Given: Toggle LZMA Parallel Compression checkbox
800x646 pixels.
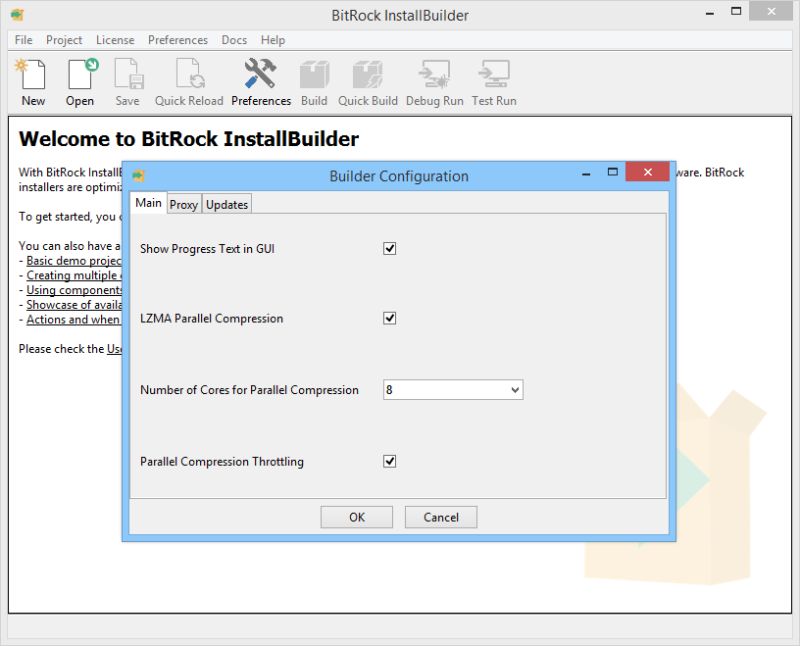Looking at the screenshot, I should coord(389,318).
